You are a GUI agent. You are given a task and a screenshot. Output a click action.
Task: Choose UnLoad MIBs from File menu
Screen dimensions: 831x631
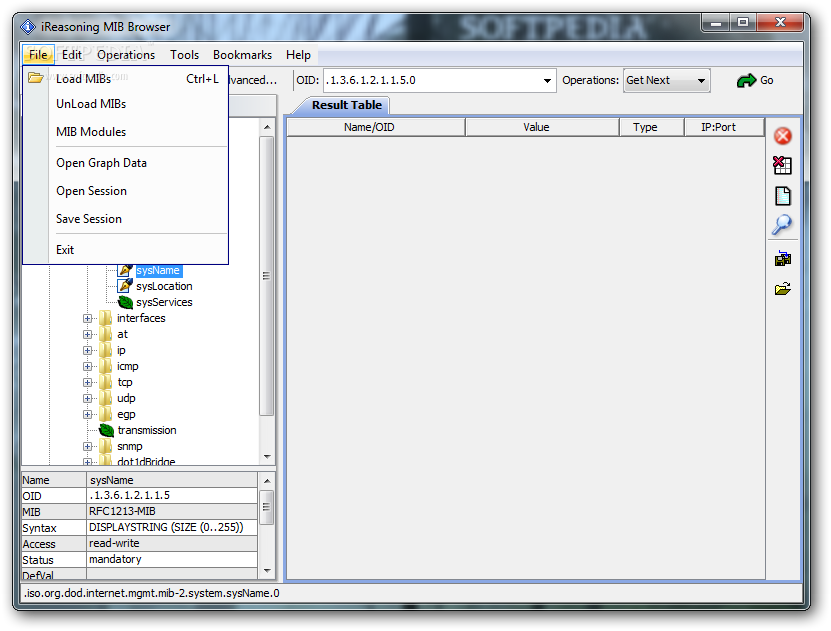click(126, 104)
